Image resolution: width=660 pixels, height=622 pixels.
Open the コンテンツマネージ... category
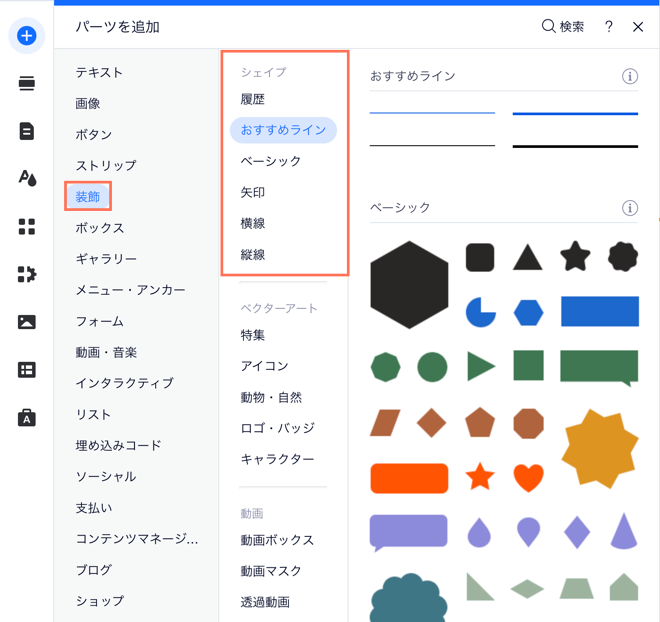coord(136,539)
